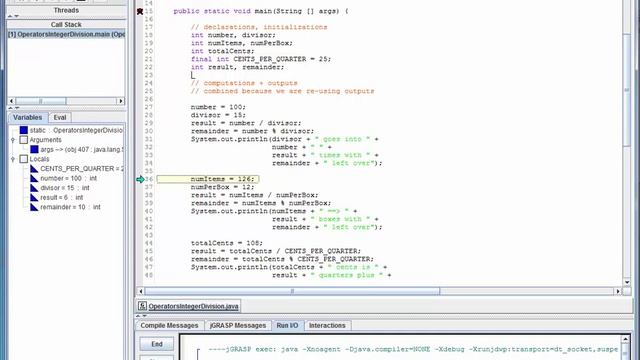Click the editor vertical scrollbar down arrow
The image size is (640, 360).
pos(627,282)
